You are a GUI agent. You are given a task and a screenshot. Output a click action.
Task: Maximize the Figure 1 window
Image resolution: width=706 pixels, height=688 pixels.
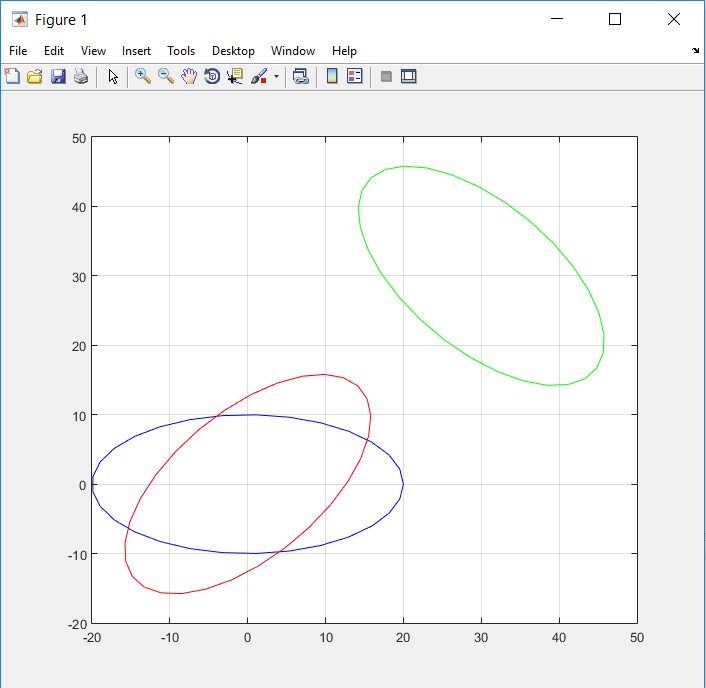[615, 19]
